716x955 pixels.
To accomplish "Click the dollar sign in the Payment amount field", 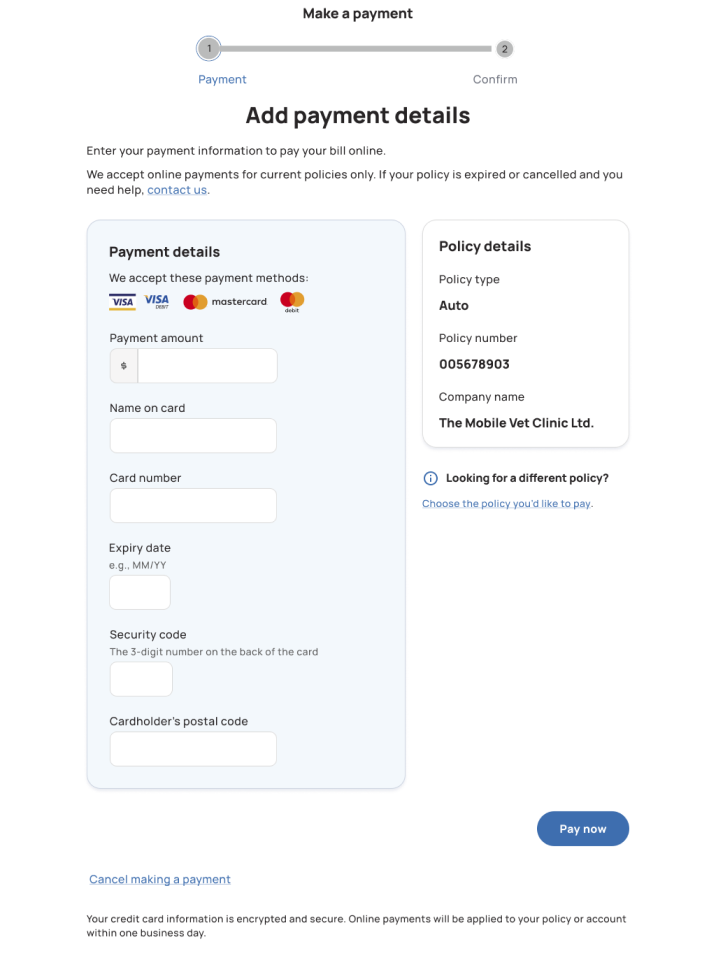I will point(122,365).
